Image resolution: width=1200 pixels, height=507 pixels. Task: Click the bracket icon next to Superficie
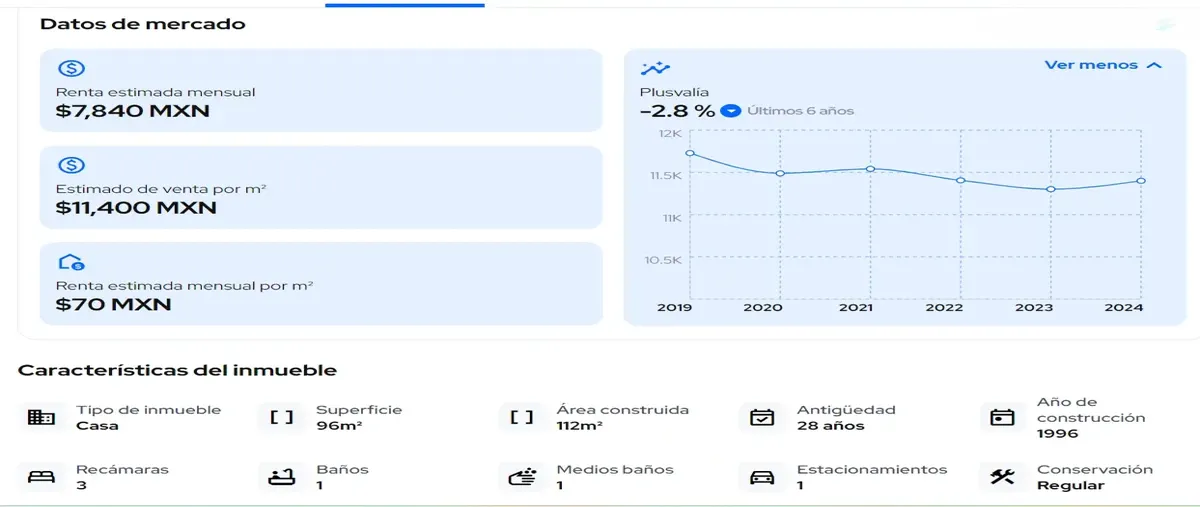282,417
